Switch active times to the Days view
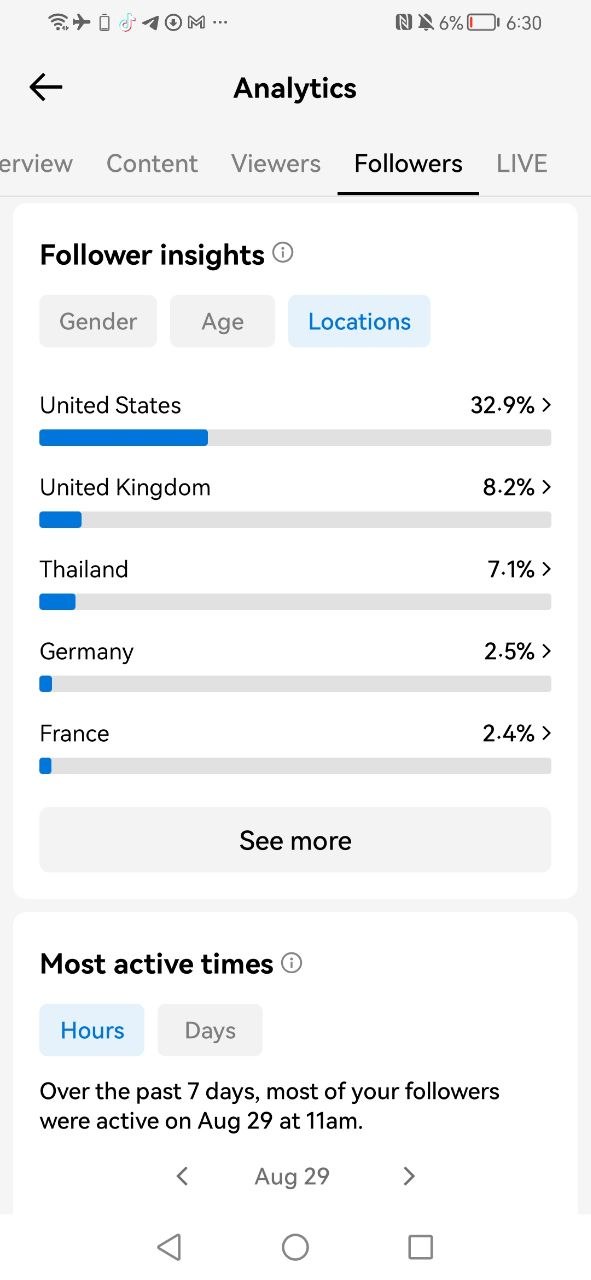The image size is (591, 1280). (210, 1030)
